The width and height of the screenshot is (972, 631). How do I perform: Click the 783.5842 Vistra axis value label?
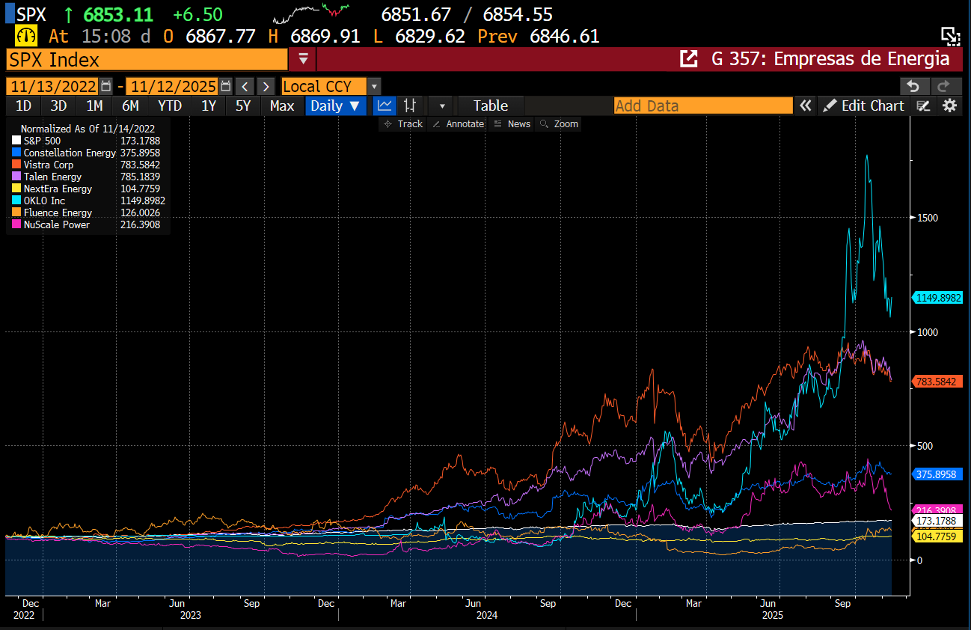tap(937, 382)
